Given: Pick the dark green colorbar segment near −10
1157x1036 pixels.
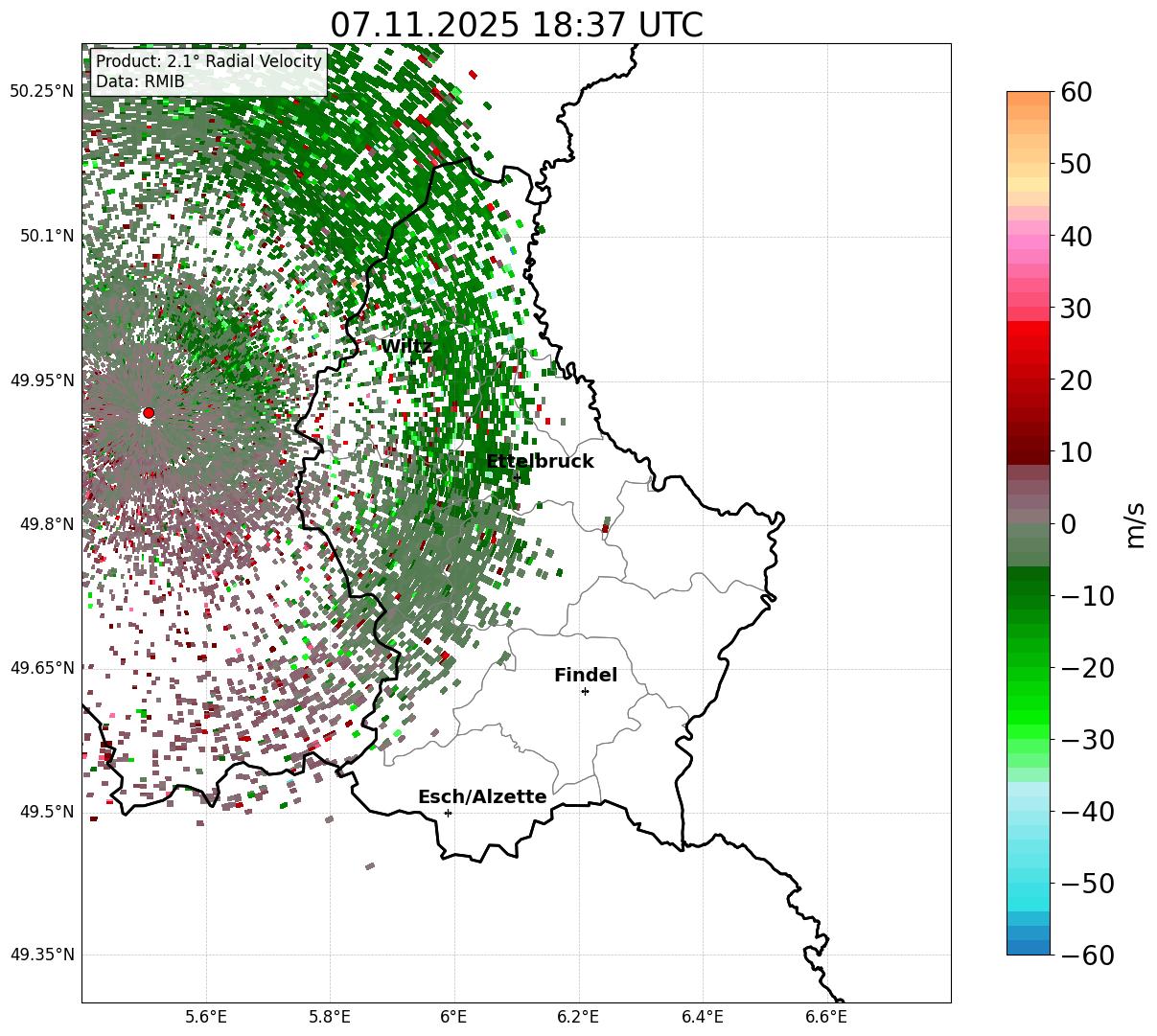Looking at the screenshot, I should tap(1029, 588).
